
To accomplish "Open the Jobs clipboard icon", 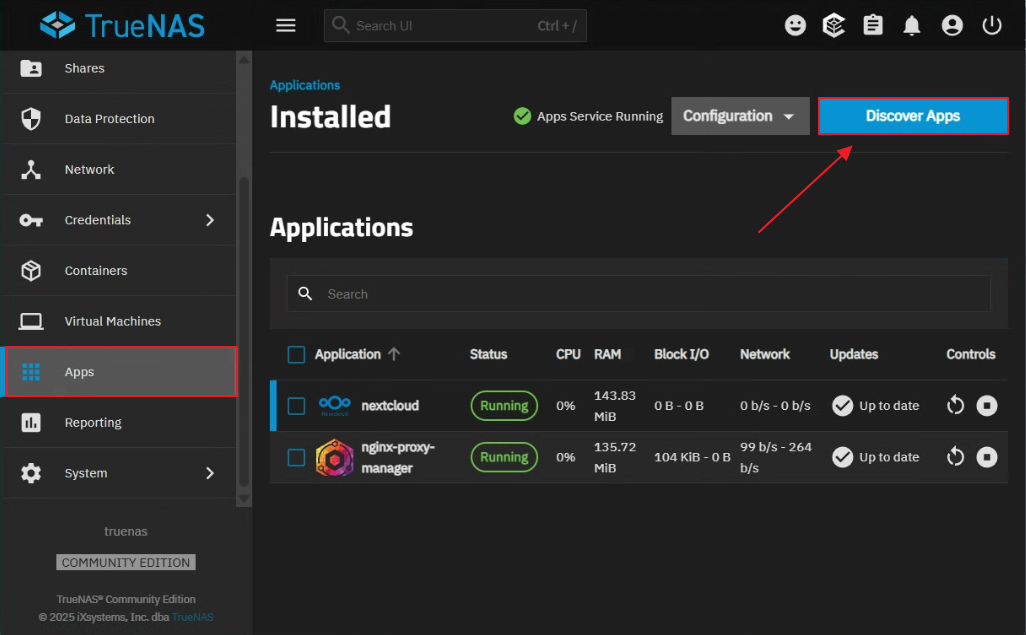I will (x=873, y=26).
